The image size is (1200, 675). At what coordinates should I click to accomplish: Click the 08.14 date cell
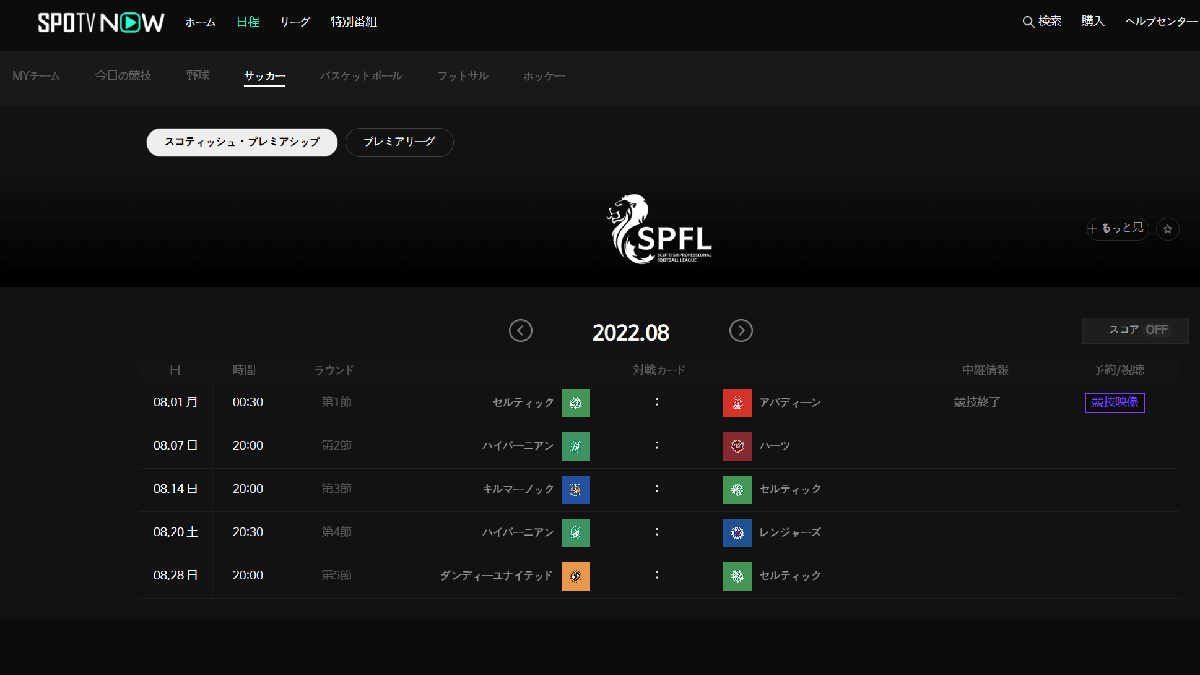pyautogui.click(x=175, y=490)
